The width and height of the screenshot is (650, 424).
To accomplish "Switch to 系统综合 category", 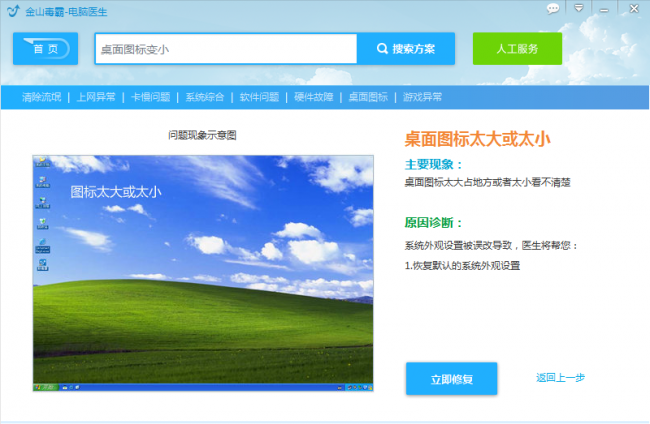I will tap(205, 97).
